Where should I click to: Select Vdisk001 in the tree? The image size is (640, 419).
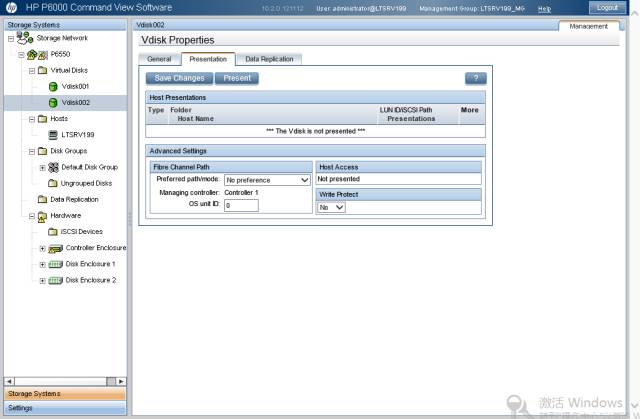point(75,86)
